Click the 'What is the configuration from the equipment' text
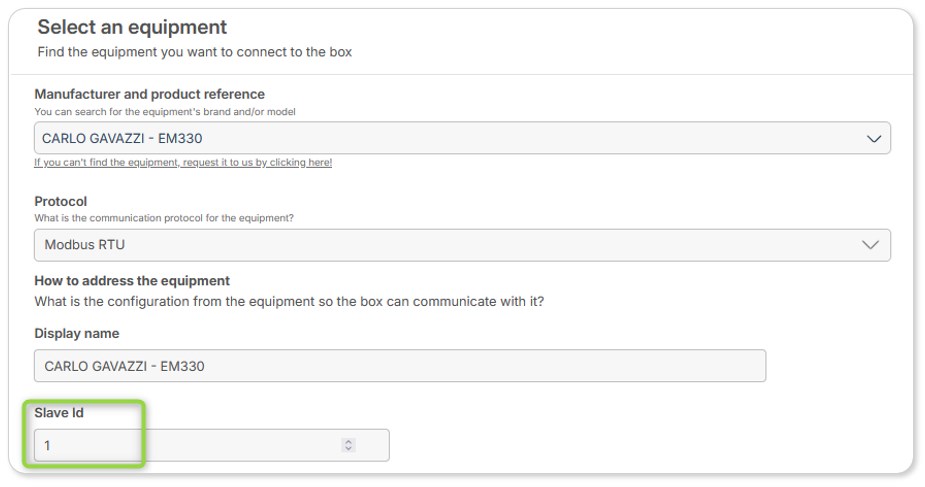Viewport: 925px width, 487px height. tap(289, 301)
